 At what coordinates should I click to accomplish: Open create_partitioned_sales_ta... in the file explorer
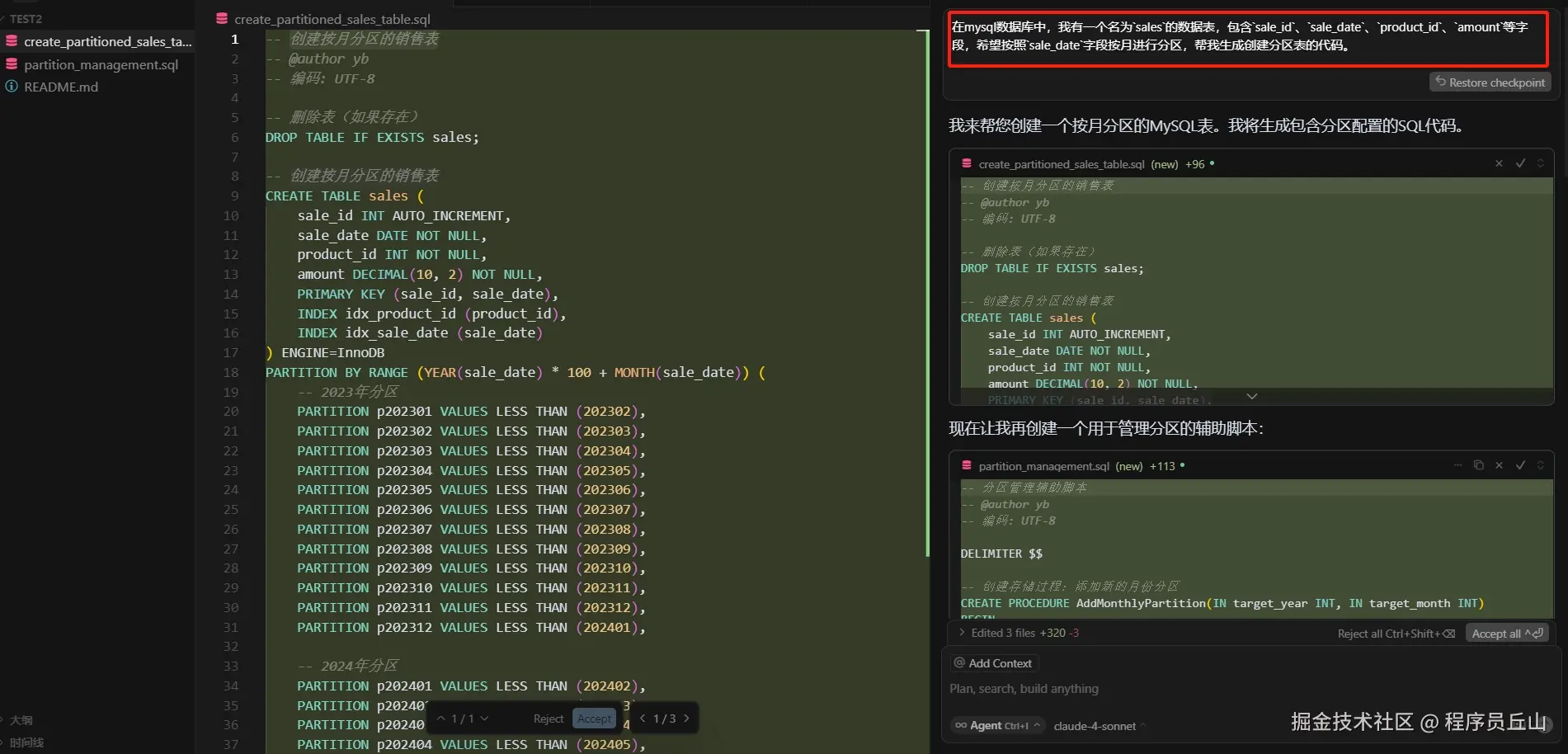click(107, 41)
